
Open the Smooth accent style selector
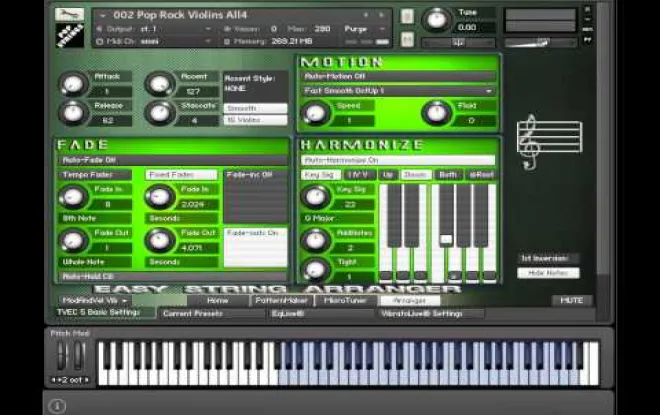255,108
